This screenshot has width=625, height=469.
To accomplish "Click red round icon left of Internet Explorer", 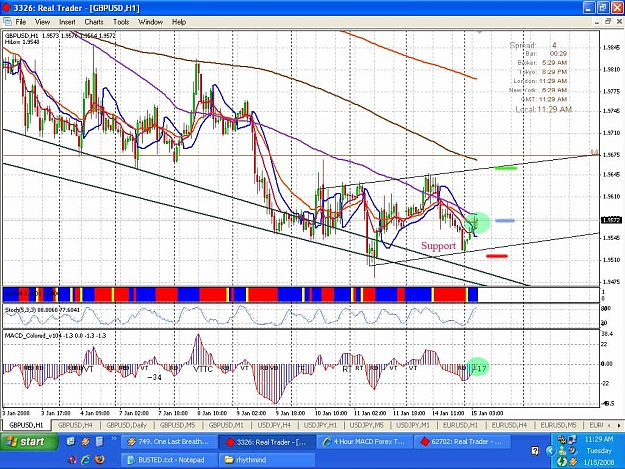I will point(73,460).
